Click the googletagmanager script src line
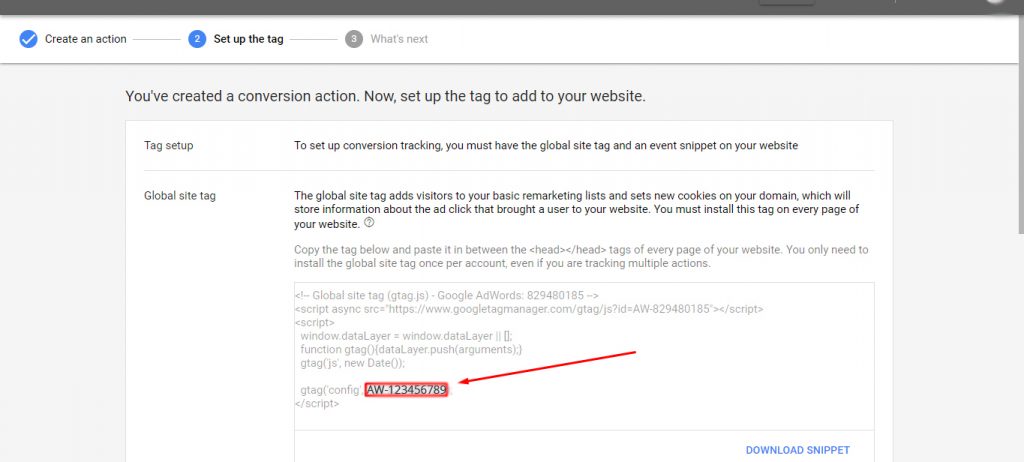 (528, 309)
